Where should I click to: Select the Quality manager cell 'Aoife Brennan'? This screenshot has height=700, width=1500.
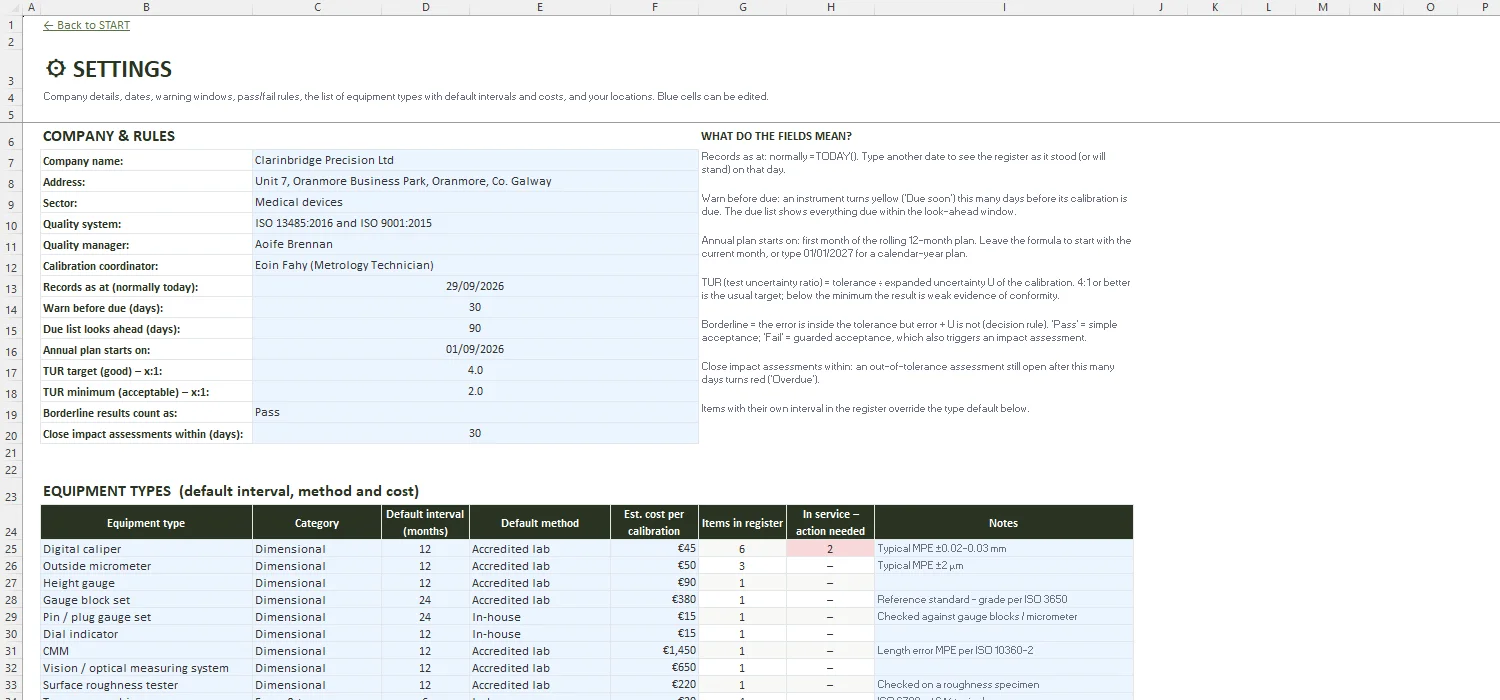[x=475, y=244]
